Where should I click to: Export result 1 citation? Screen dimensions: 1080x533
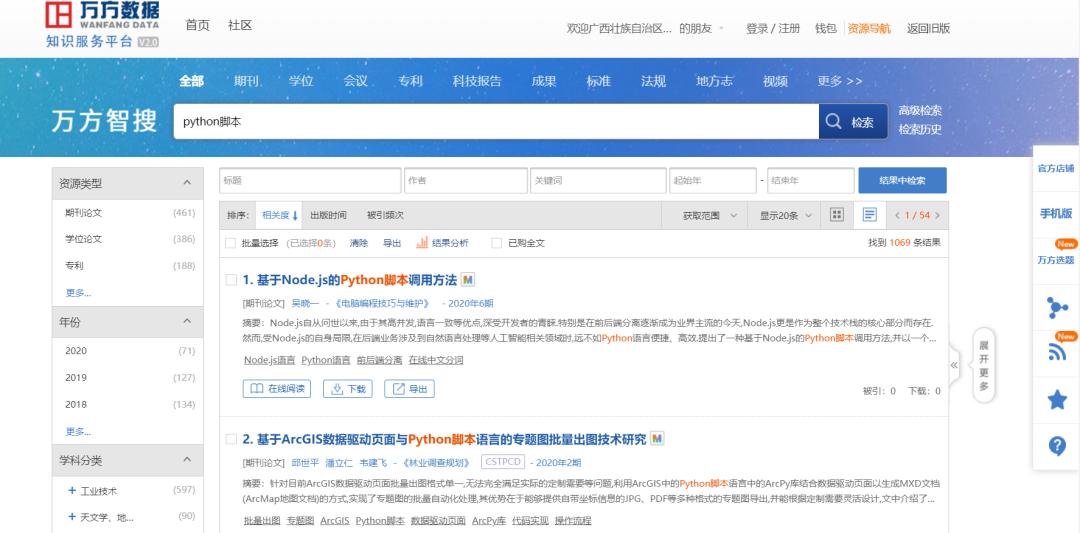tap(409, 389)
